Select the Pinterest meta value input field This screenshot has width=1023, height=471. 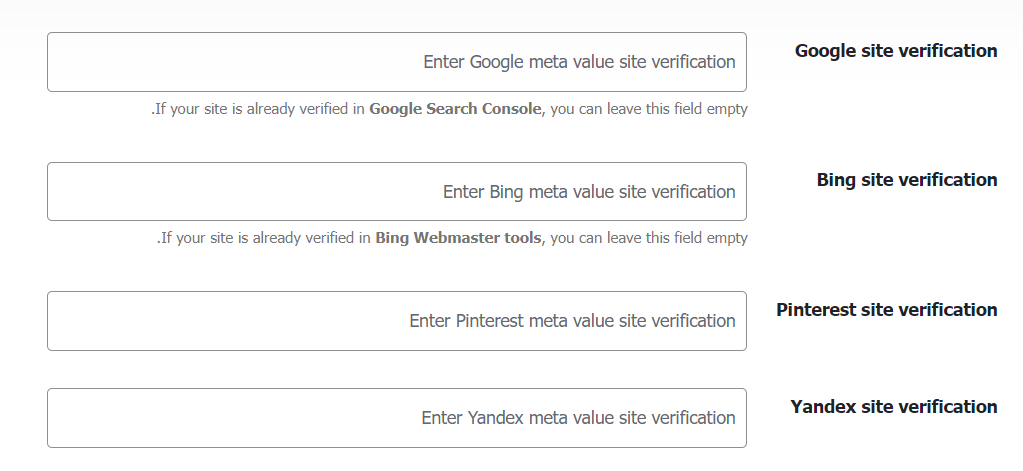point(300,321)
